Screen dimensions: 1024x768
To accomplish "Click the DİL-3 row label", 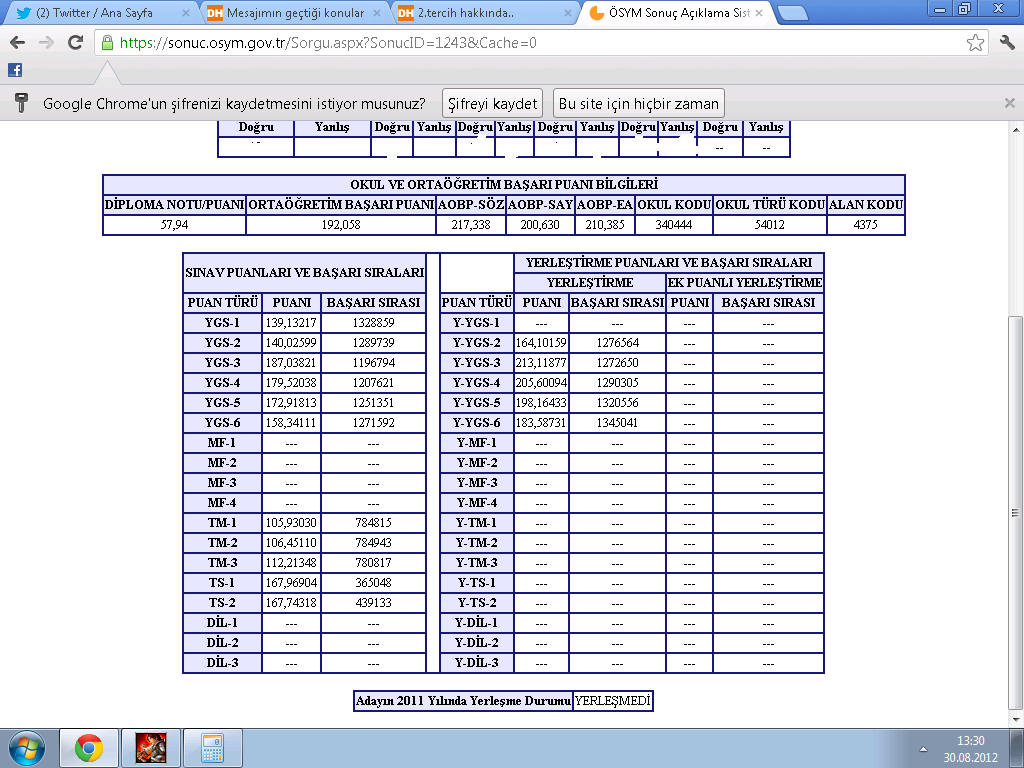I will point(222,664).
